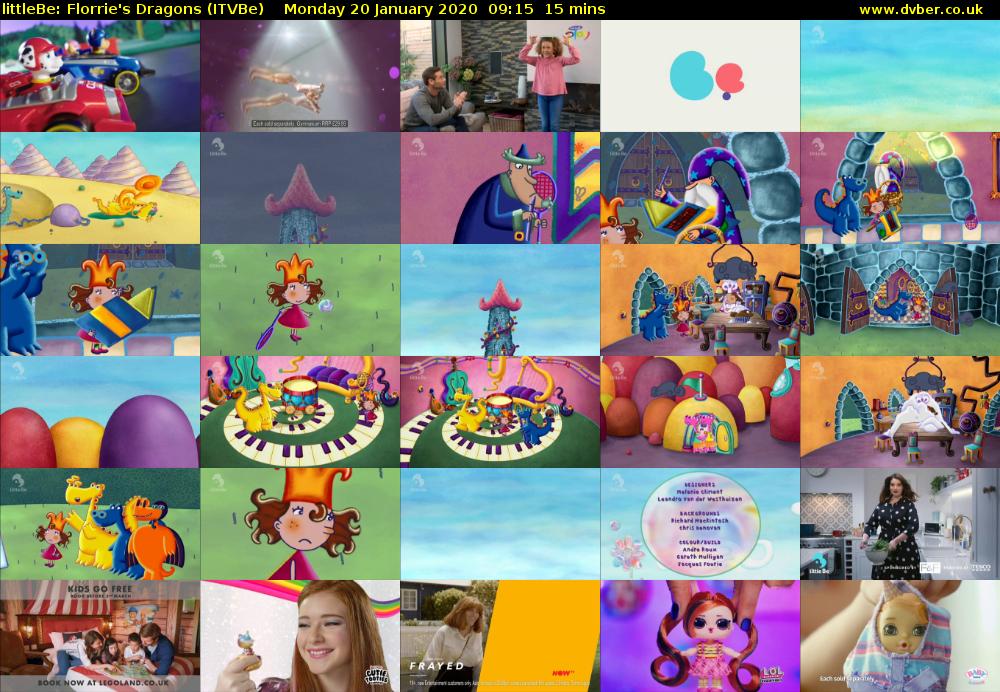Click the littleBe logo on white thumbnail
The height and width of the screenshot is (692, 1000).
click(700, 76)
